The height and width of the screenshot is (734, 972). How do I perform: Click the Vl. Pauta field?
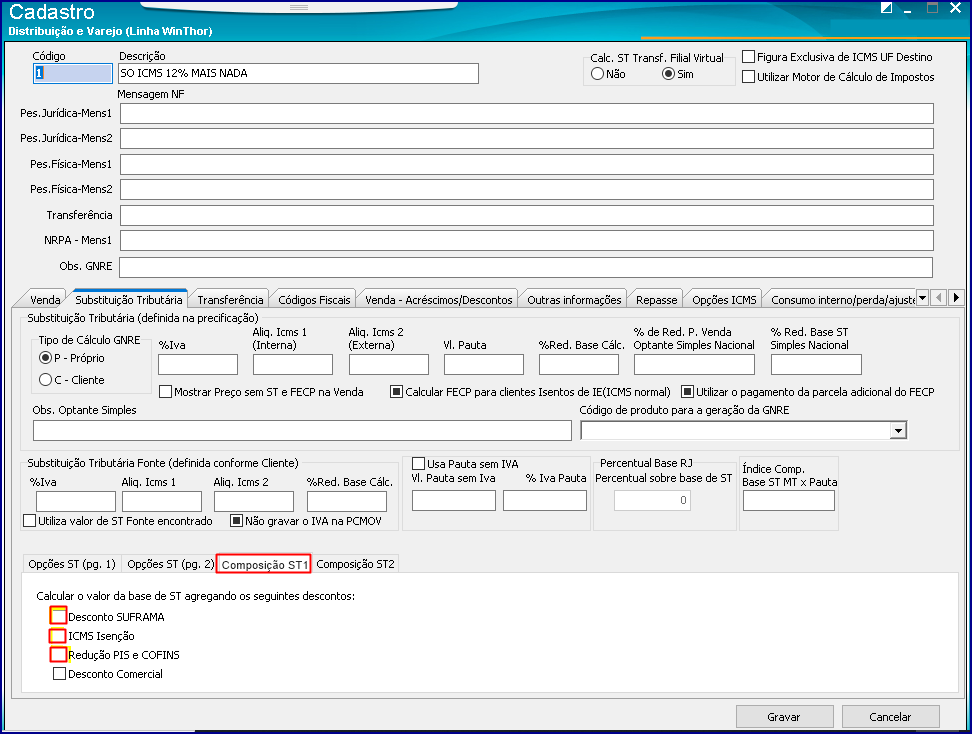484,365
